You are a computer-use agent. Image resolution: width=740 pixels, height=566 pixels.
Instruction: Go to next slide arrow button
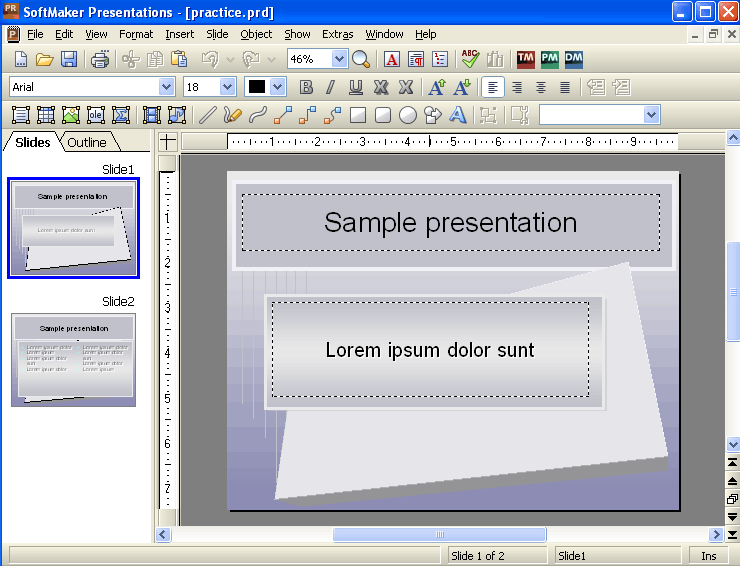click(x=732, y=517)
